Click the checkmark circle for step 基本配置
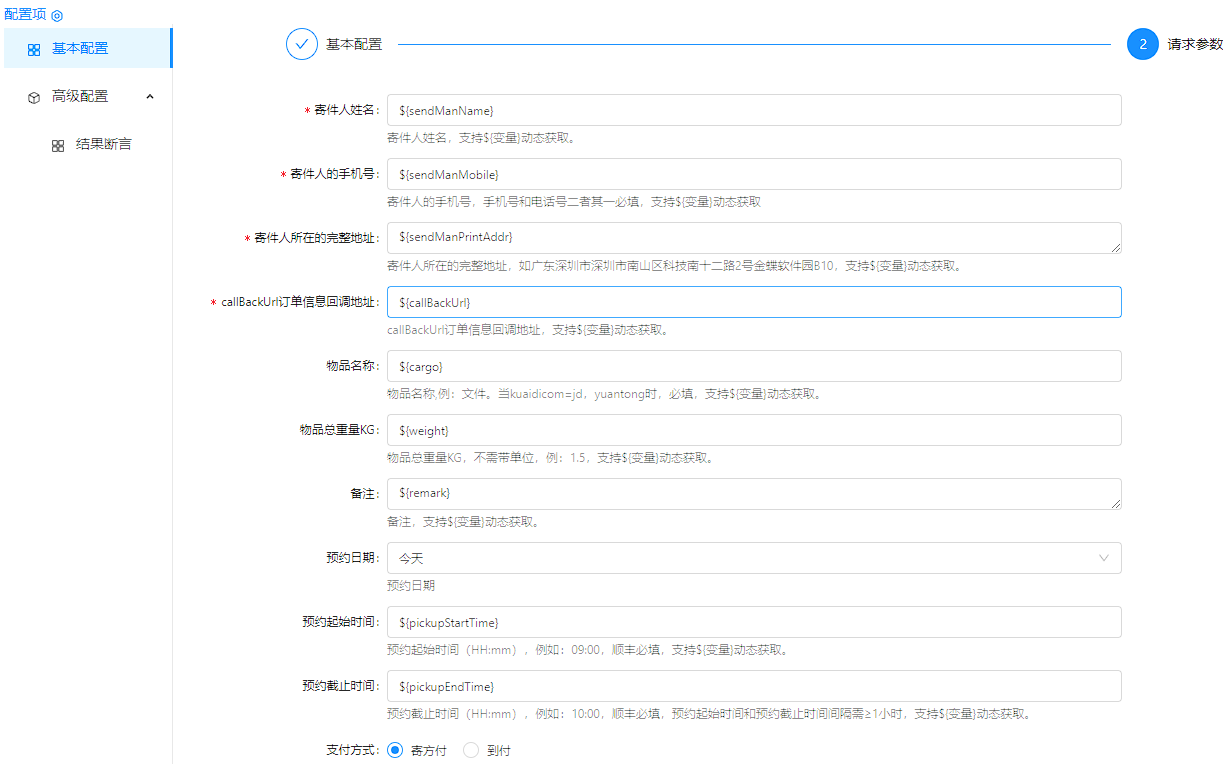 pos(302,44)
